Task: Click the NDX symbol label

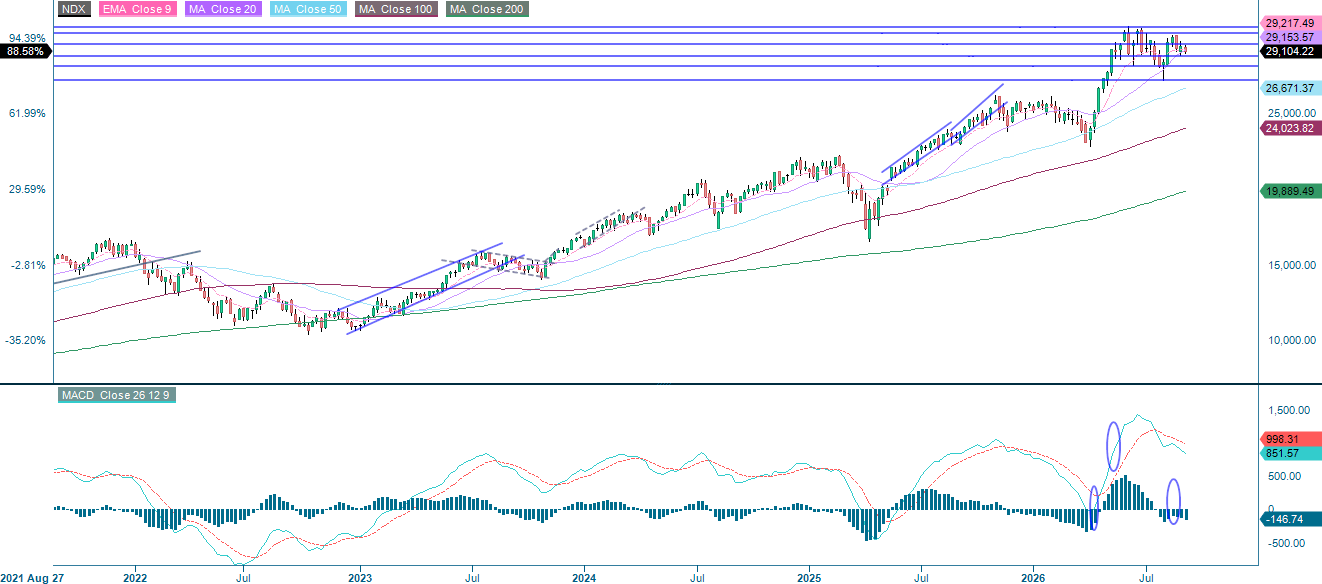Action: [73, 9]
